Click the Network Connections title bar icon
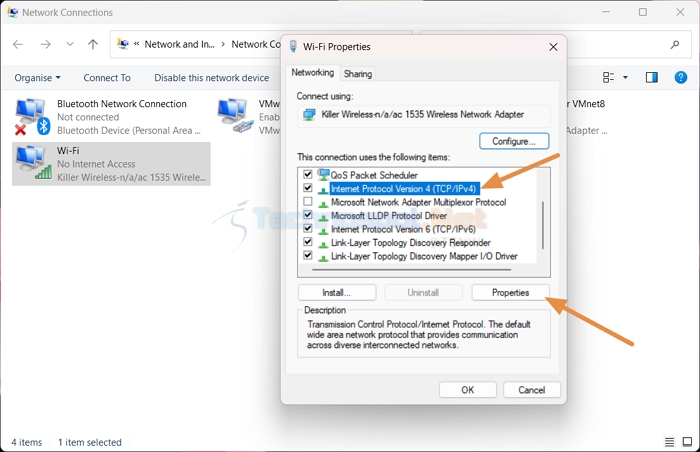 [12, 12]
